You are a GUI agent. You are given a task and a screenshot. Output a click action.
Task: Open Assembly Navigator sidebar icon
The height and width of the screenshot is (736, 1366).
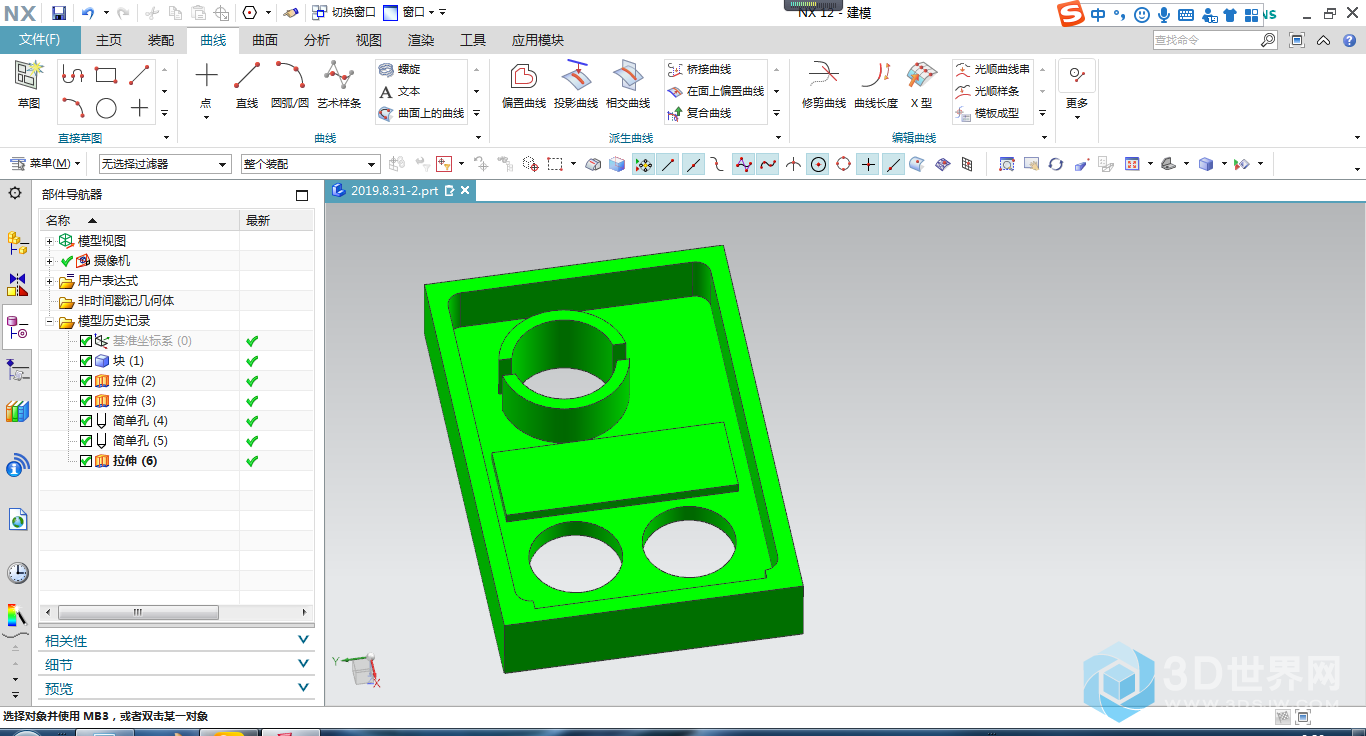coord(17,241)
